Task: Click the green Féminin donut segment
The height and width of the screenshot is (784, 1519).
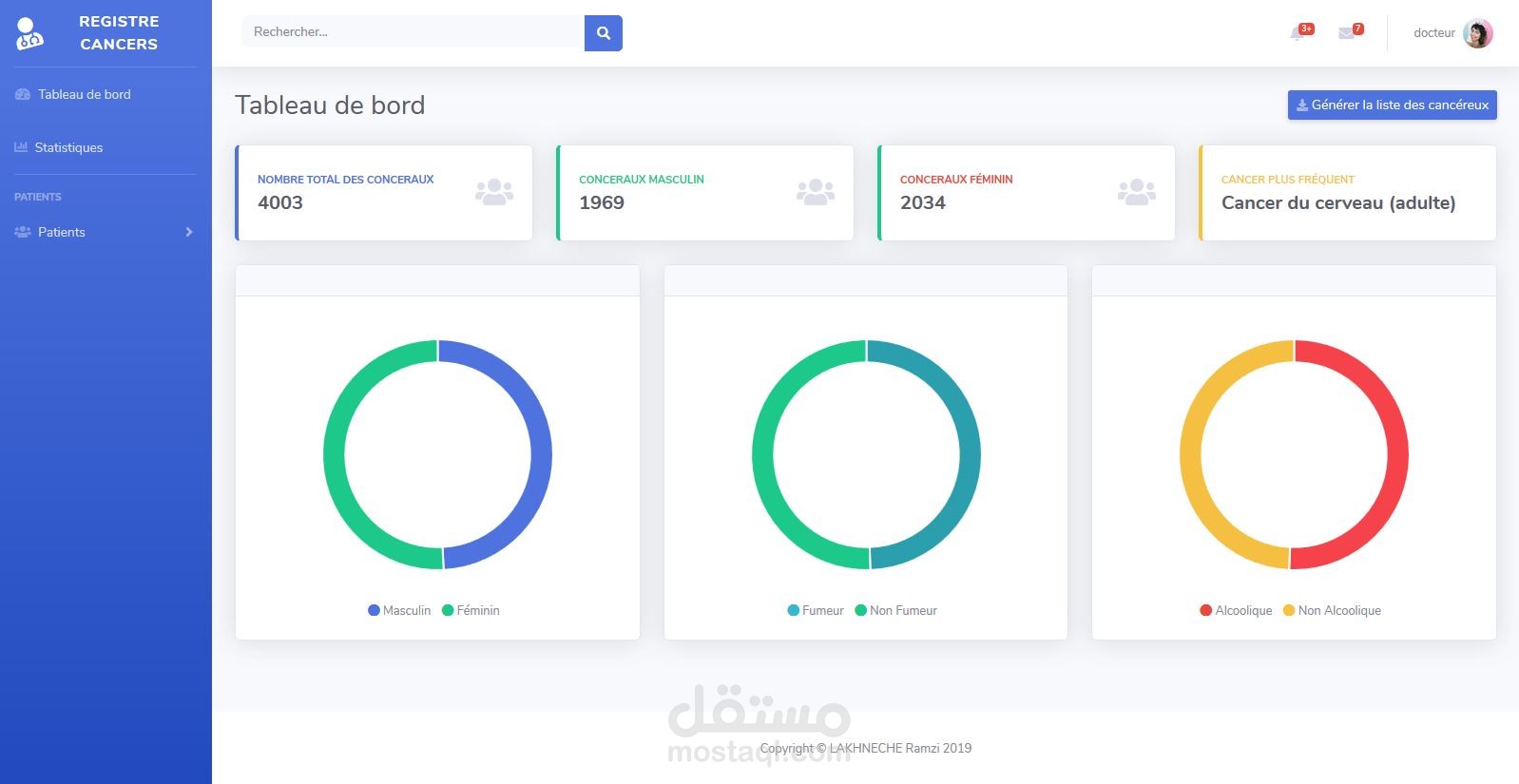Action: point(334,454)
